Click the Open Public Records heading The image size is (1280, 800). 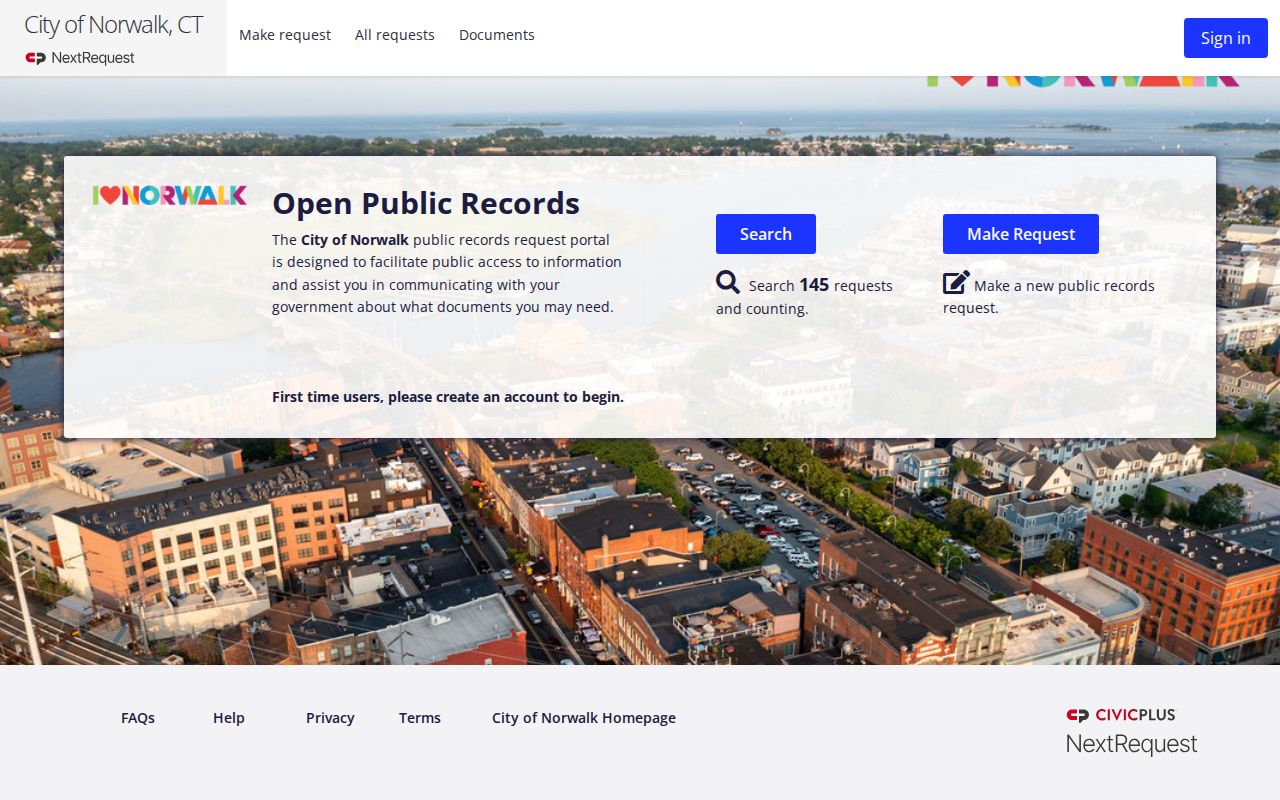426,203
